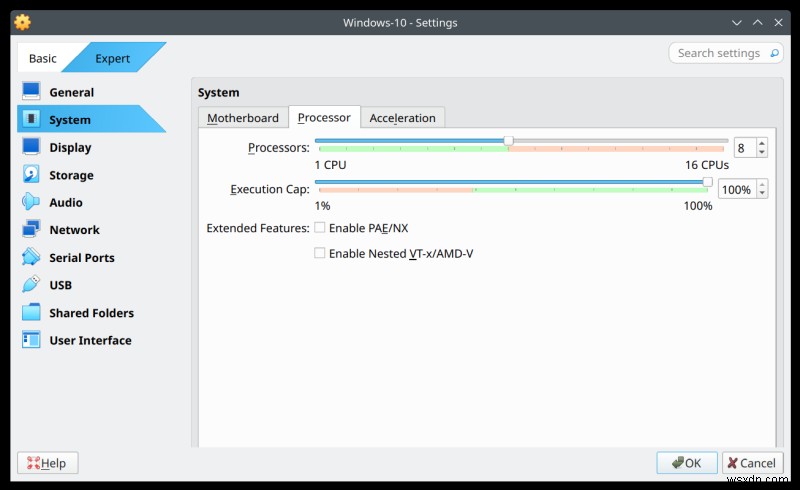Click the User Interface layout icon
This screenshot has height=490, width=800.
tap(31, 339)
